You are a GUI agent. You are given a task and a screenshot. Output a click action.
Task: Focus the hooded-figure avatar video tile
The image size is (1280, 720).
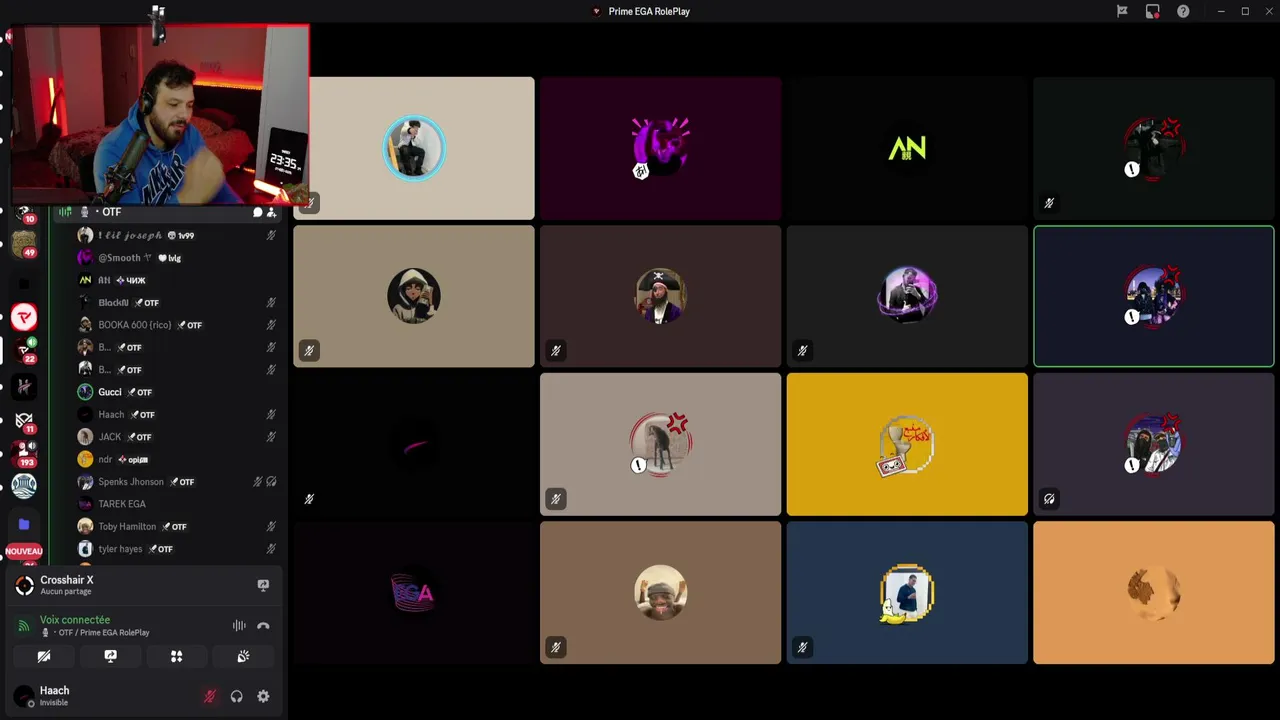[414, 296]
